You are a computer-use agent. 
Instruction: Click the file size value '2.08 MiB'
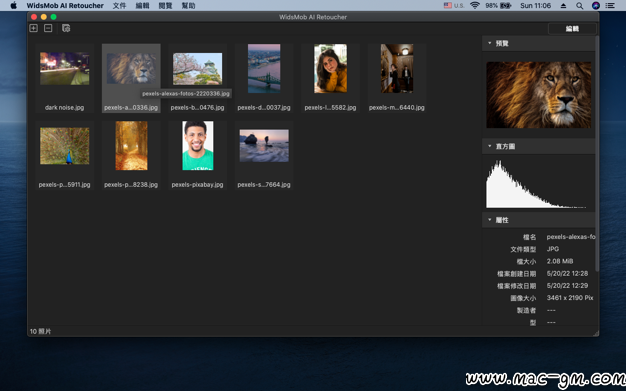(x=560, y=261)
